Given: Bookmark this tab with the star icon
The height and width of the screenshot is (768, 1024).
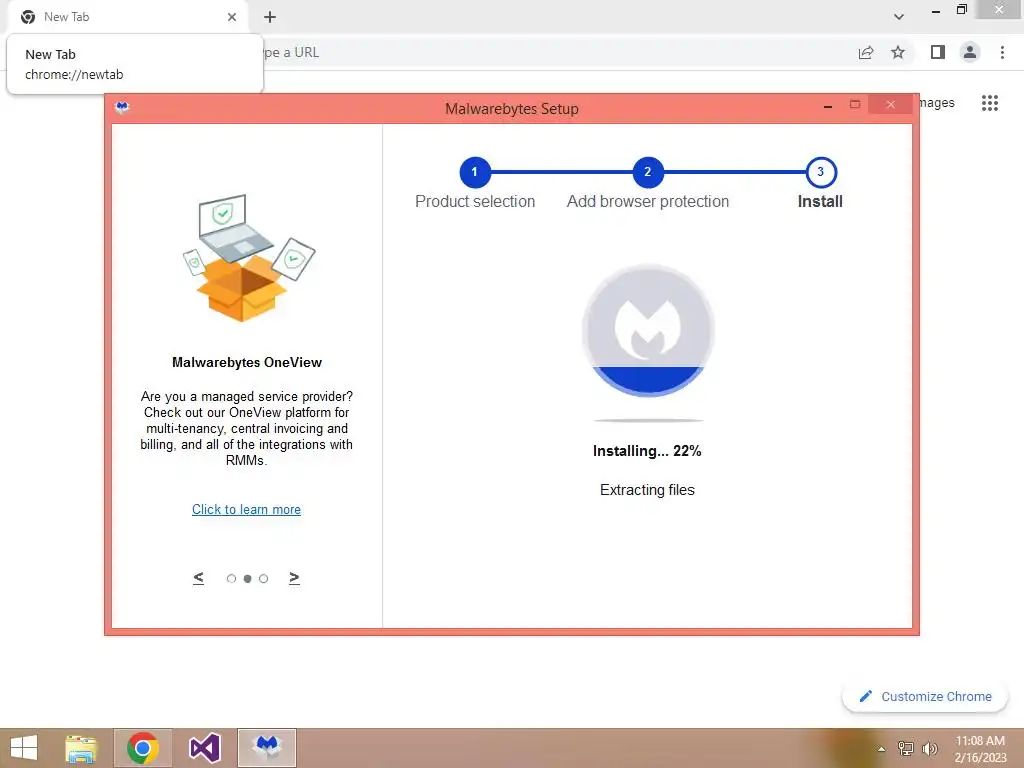Looking at the screenshot, I should pos(898,52).
